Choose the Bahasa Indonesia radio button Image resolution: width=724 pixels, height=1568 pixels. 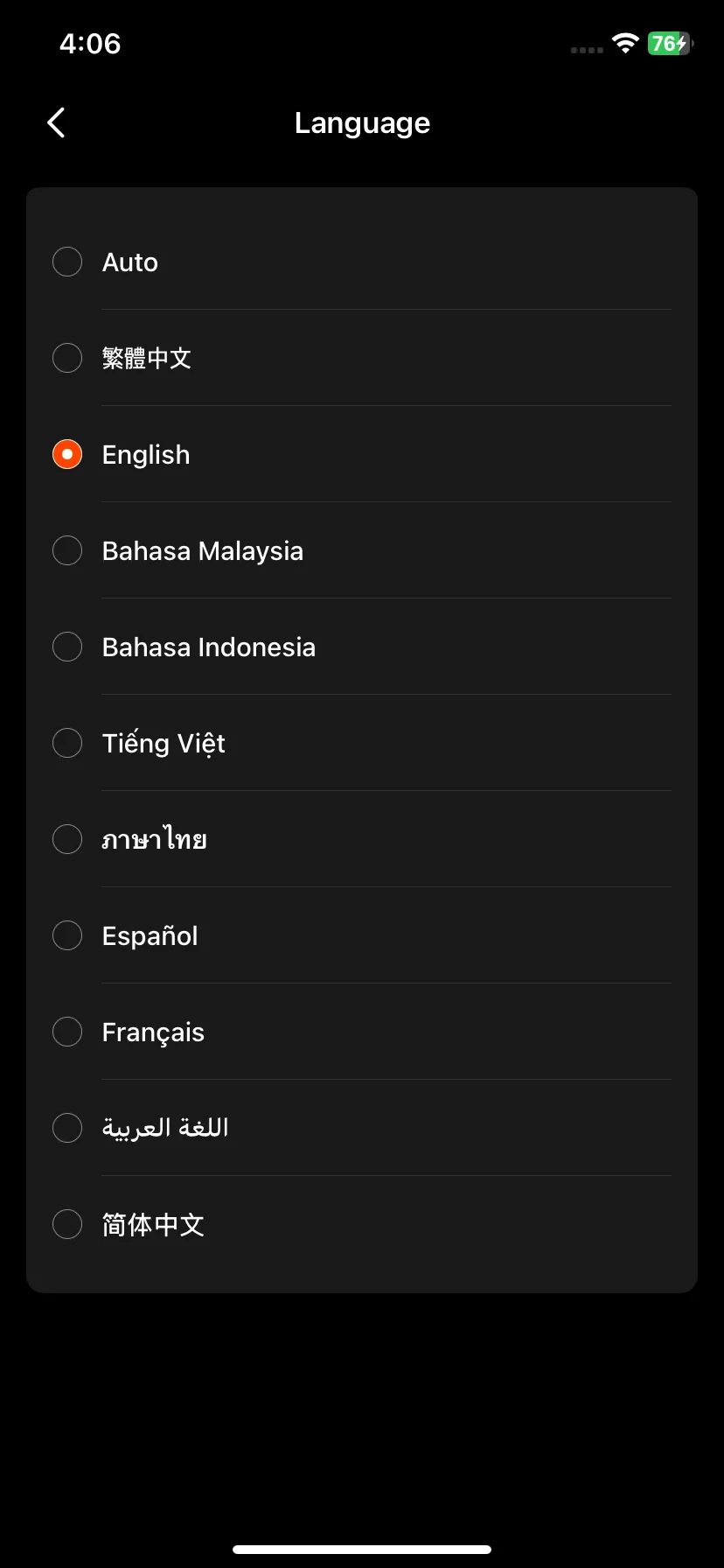[67, 647]
